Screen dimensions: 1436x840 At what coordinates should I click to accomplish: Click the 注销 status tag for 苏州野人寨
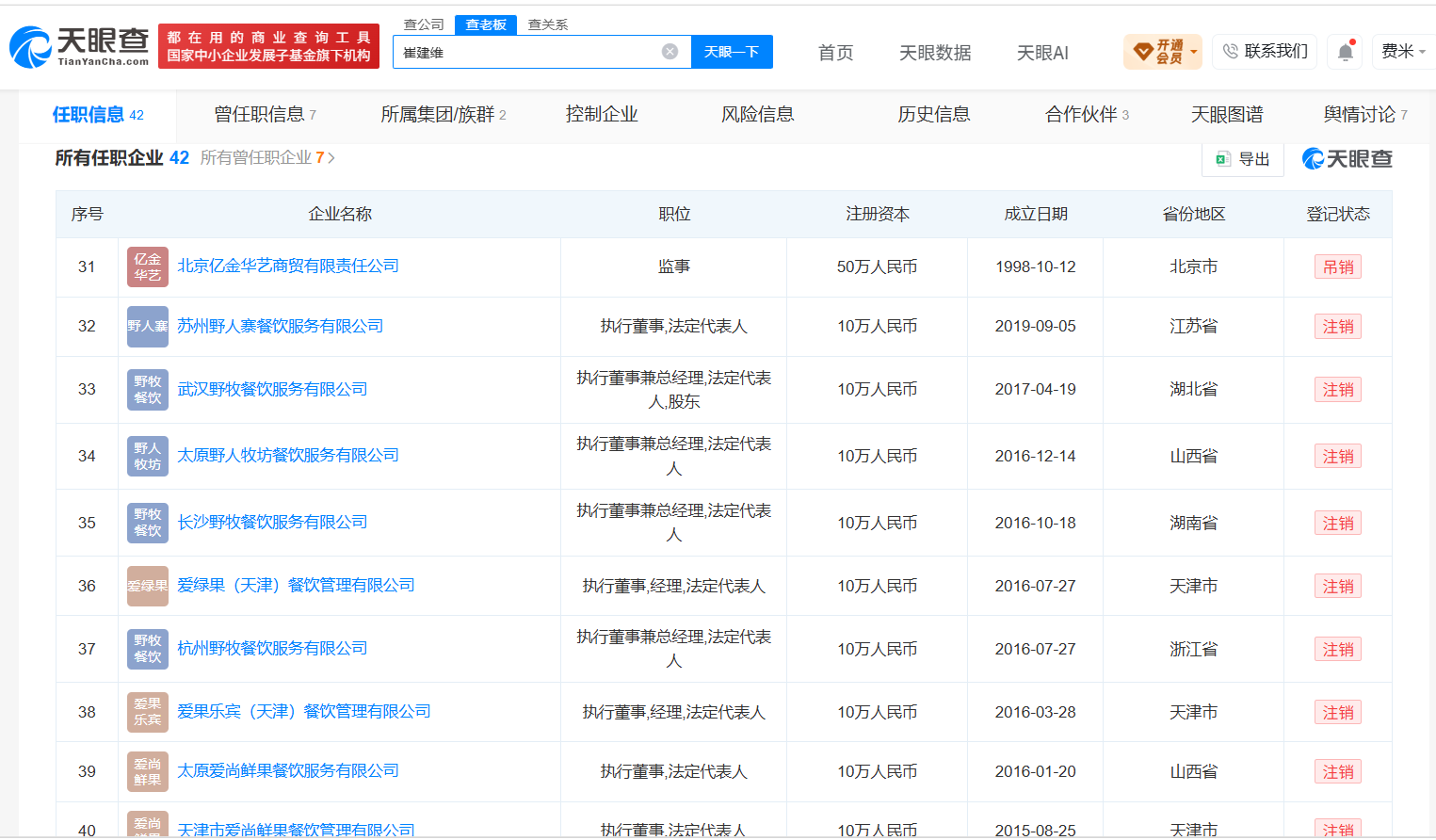(x=1338, y=327)
